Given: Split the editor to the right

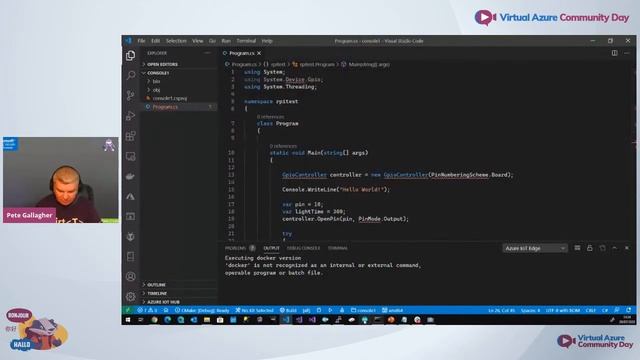Looking at the screenshot, I should [614, 53].
